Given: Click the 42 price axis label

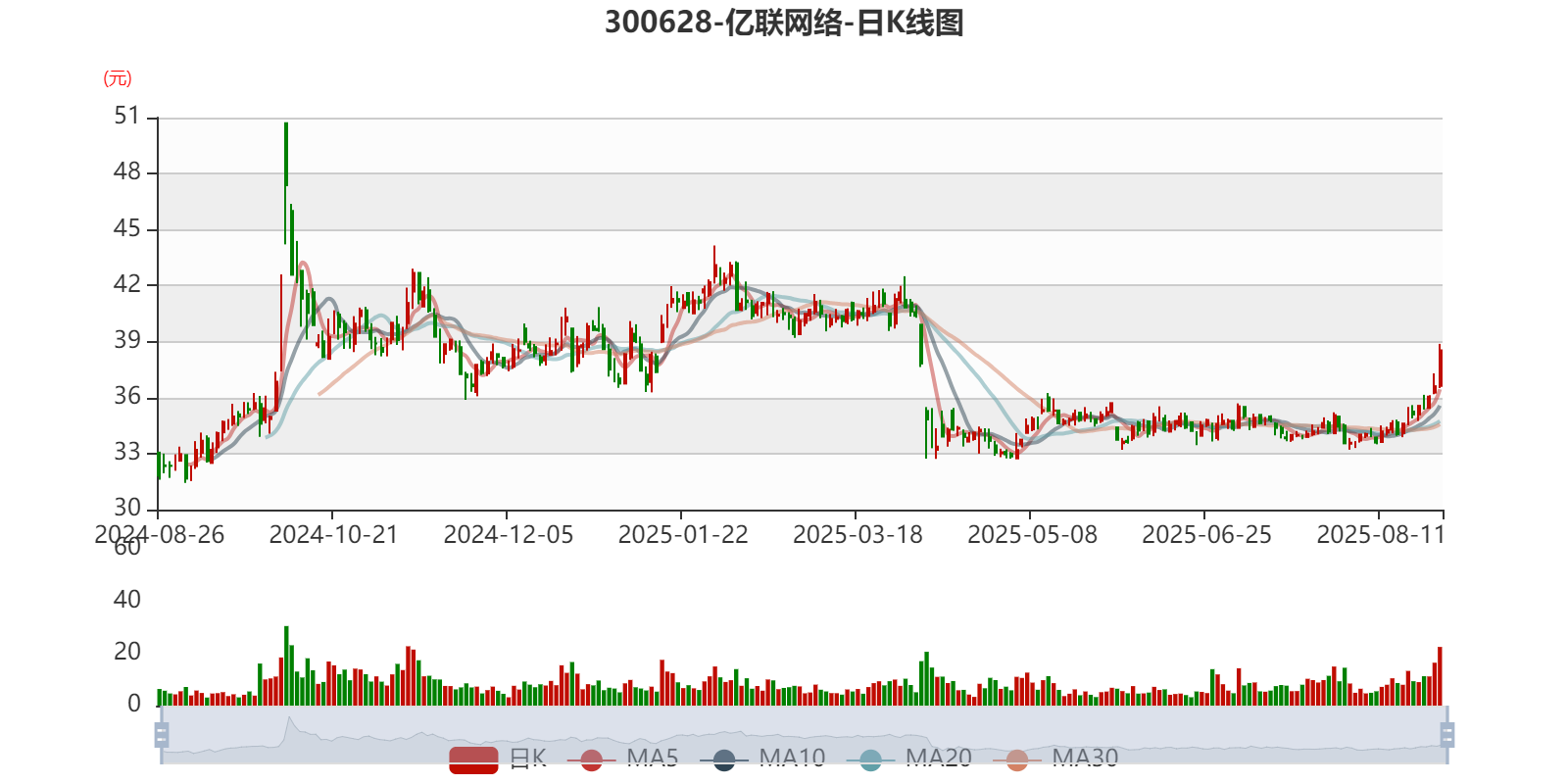Looking at the screenshot, I should point(127,285).
